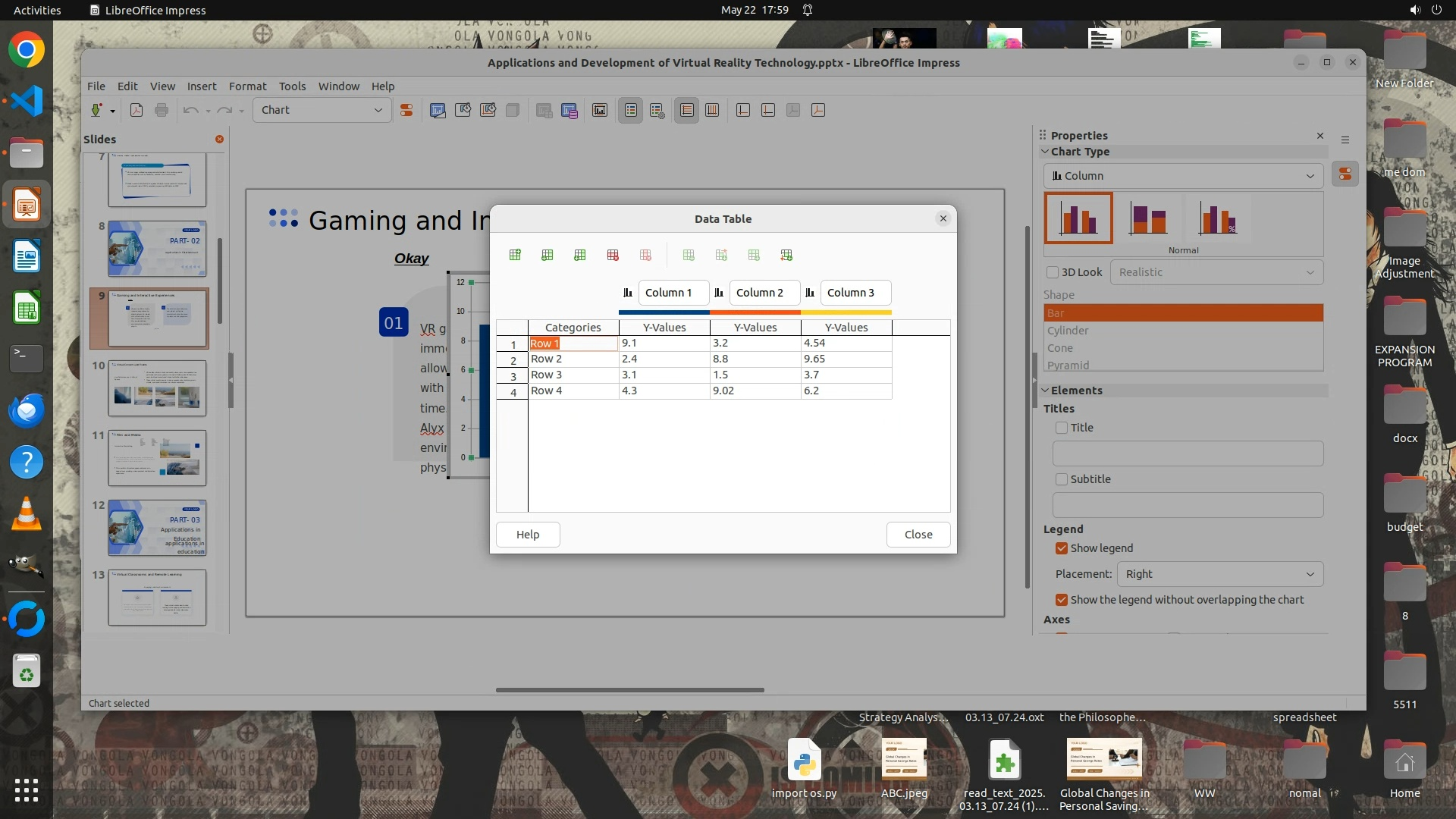Toggle Horizontal Grids in the toolbar
The image size is (1456, 819).
click(686, 110)
